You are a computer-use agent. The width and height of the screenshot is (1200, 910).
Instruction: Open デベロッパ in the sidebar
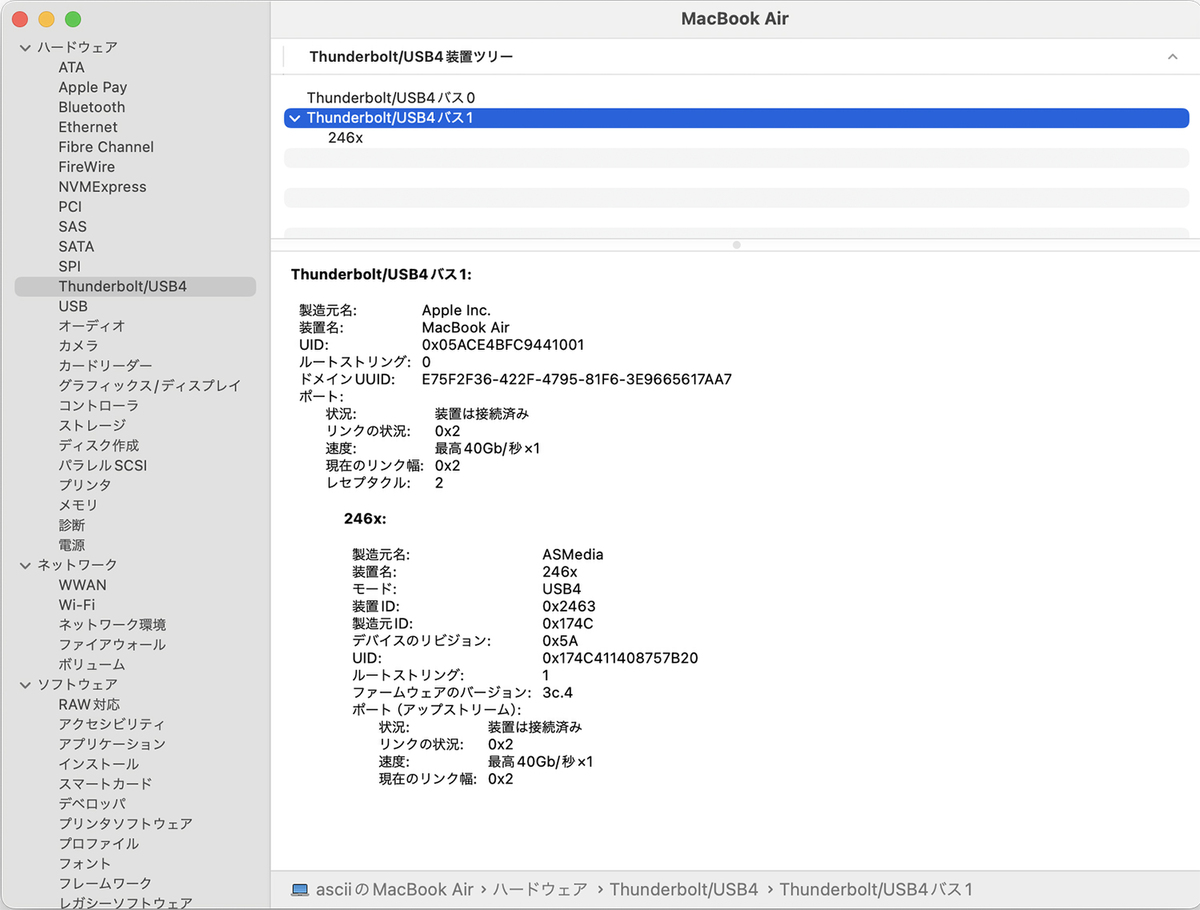click(92, 804)
